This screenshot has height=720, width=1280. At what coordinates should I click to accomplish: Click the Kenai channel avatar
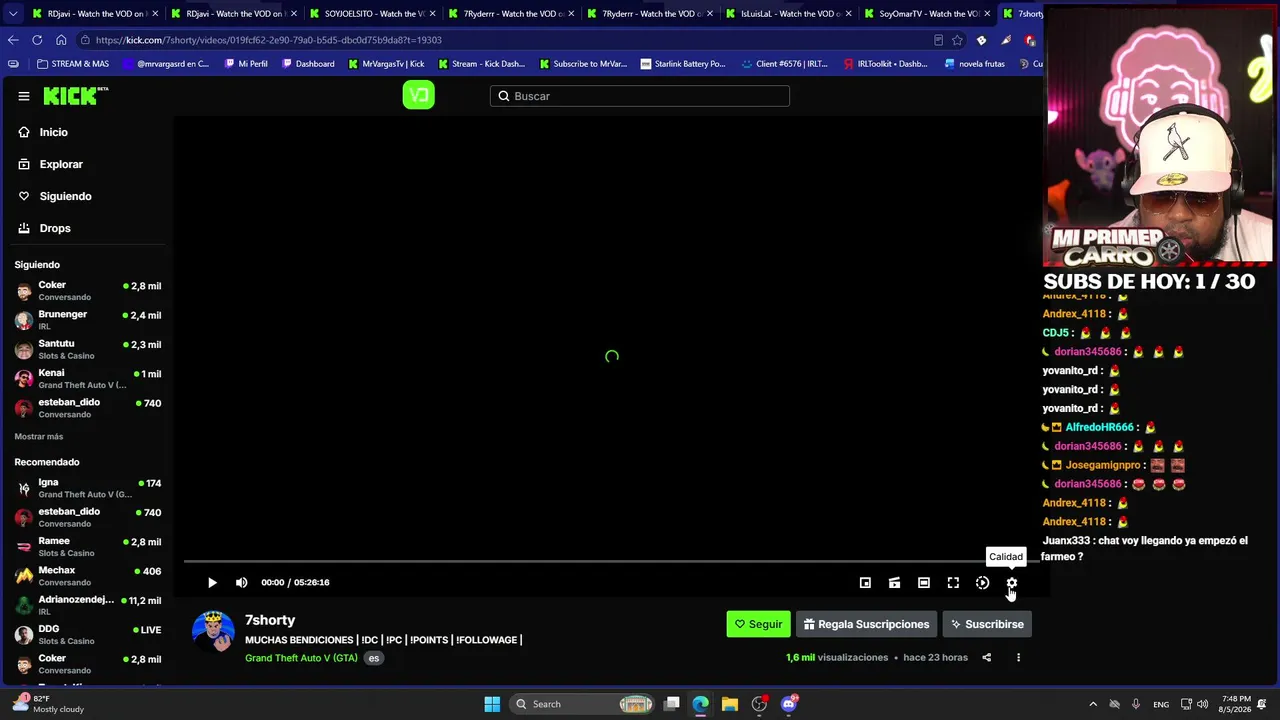[24, 379]
